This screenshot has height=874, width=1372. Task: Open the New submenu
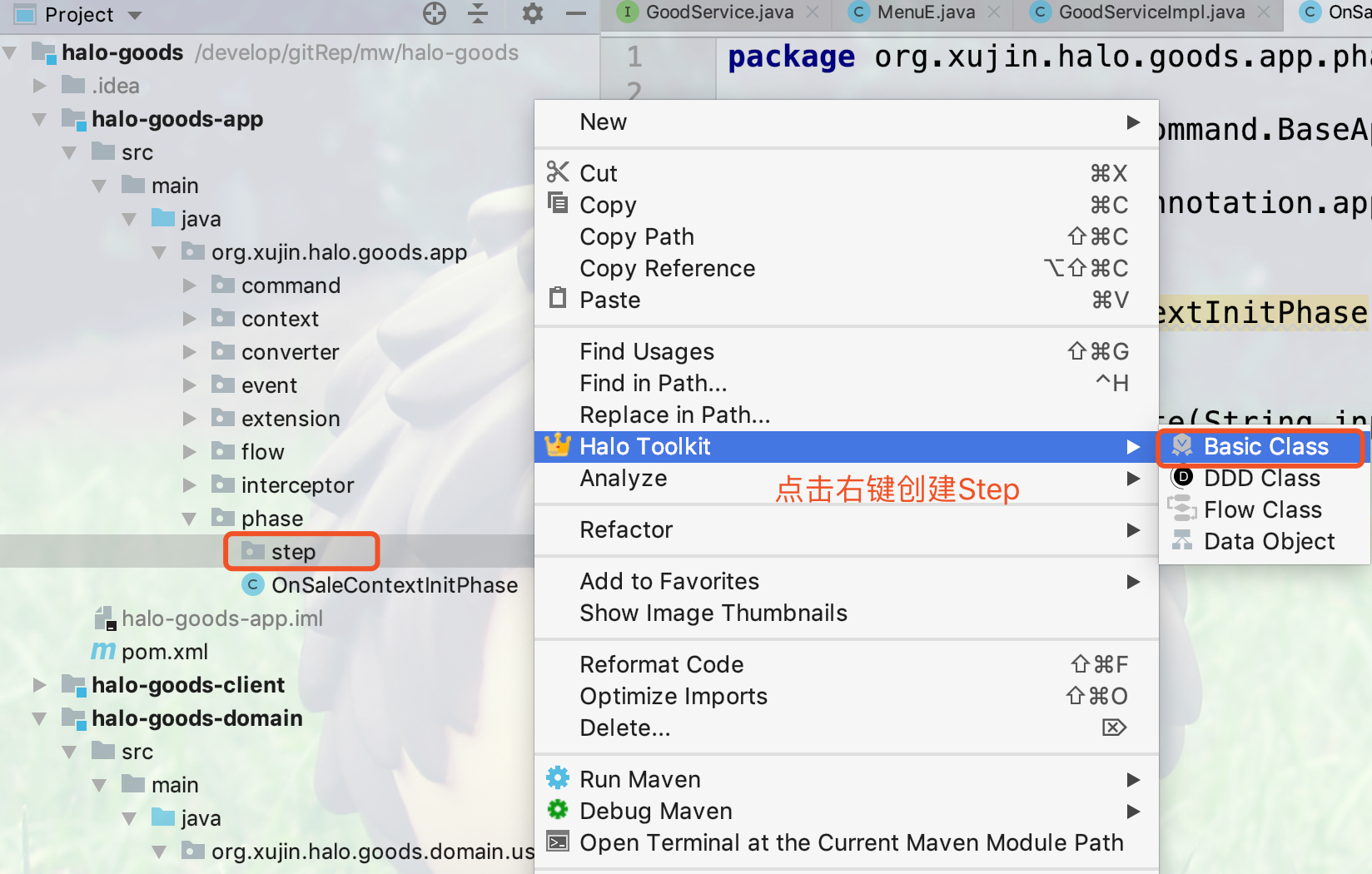coord(846,122)
